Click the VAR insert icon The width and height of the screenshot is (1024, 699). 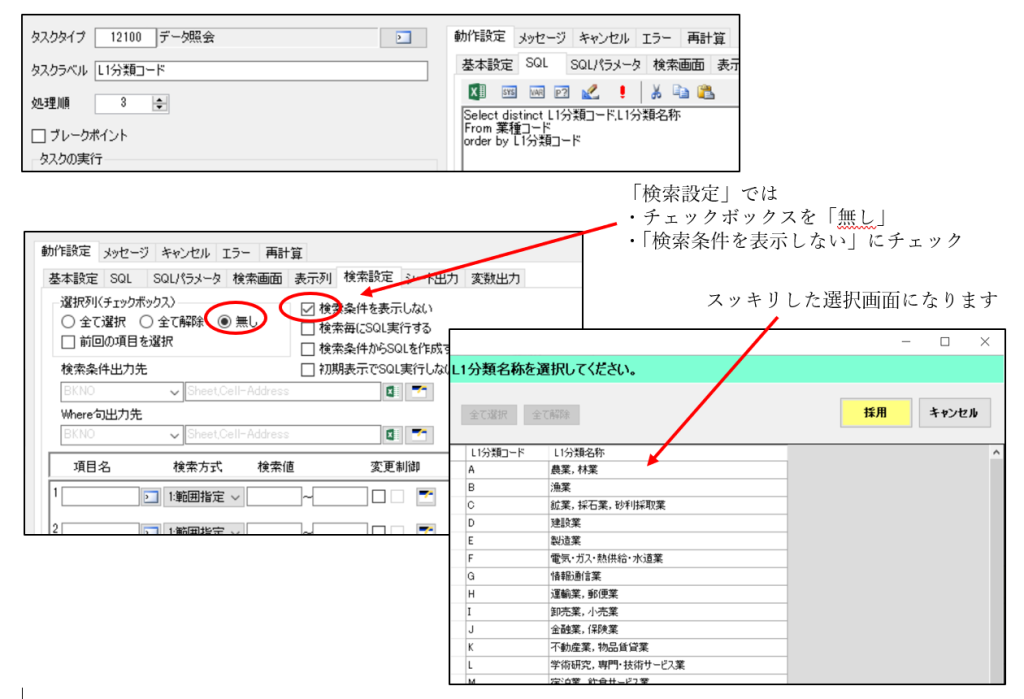click(537, 92)
